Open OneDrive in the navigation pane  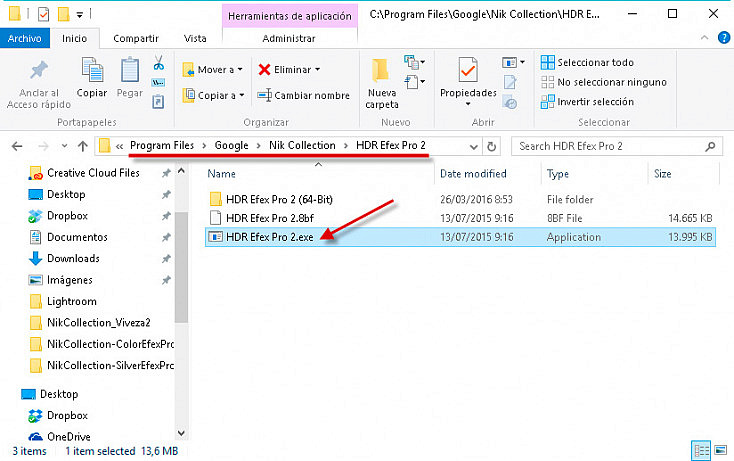(68, 437)
